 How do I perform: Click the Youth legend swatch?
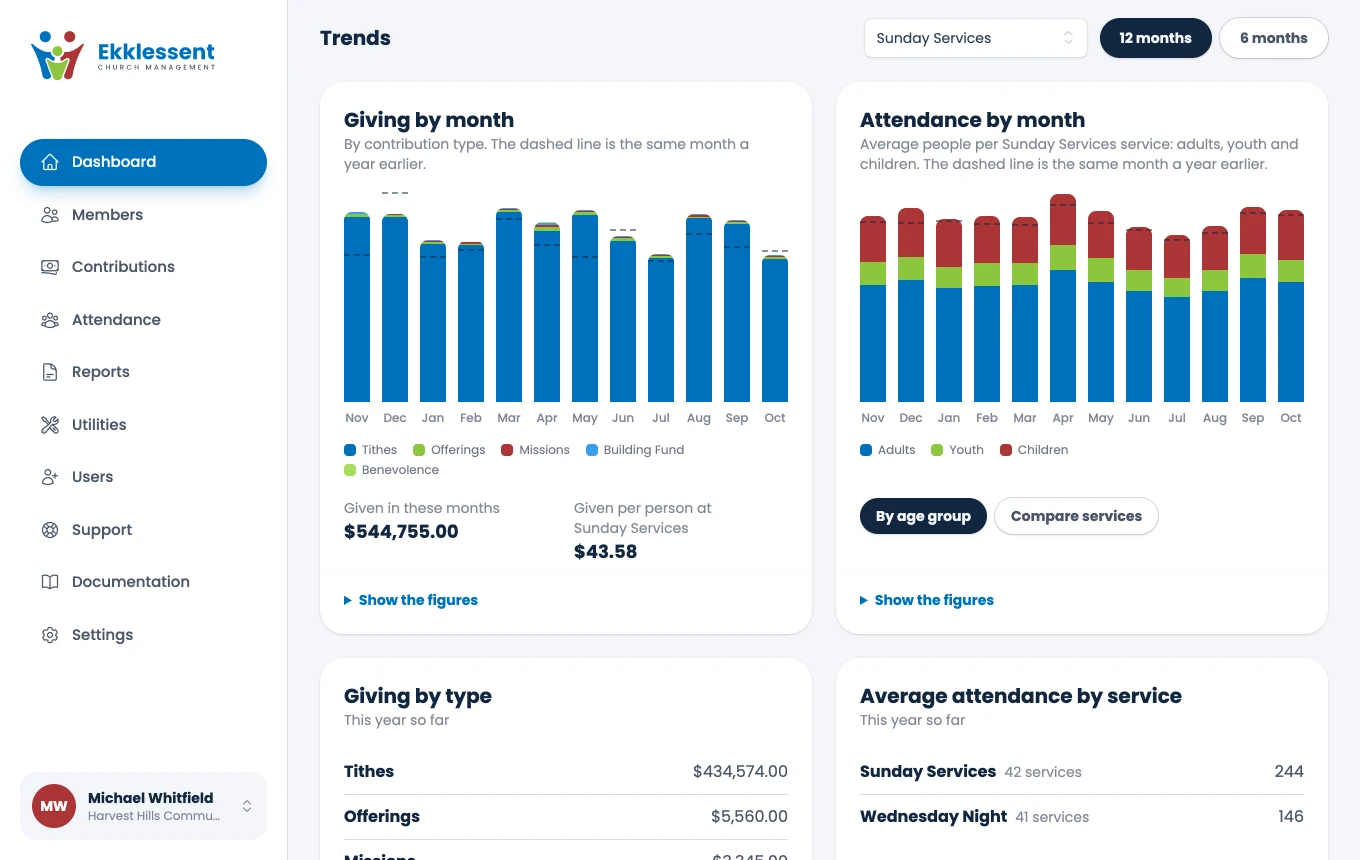[x=937, y=450]
